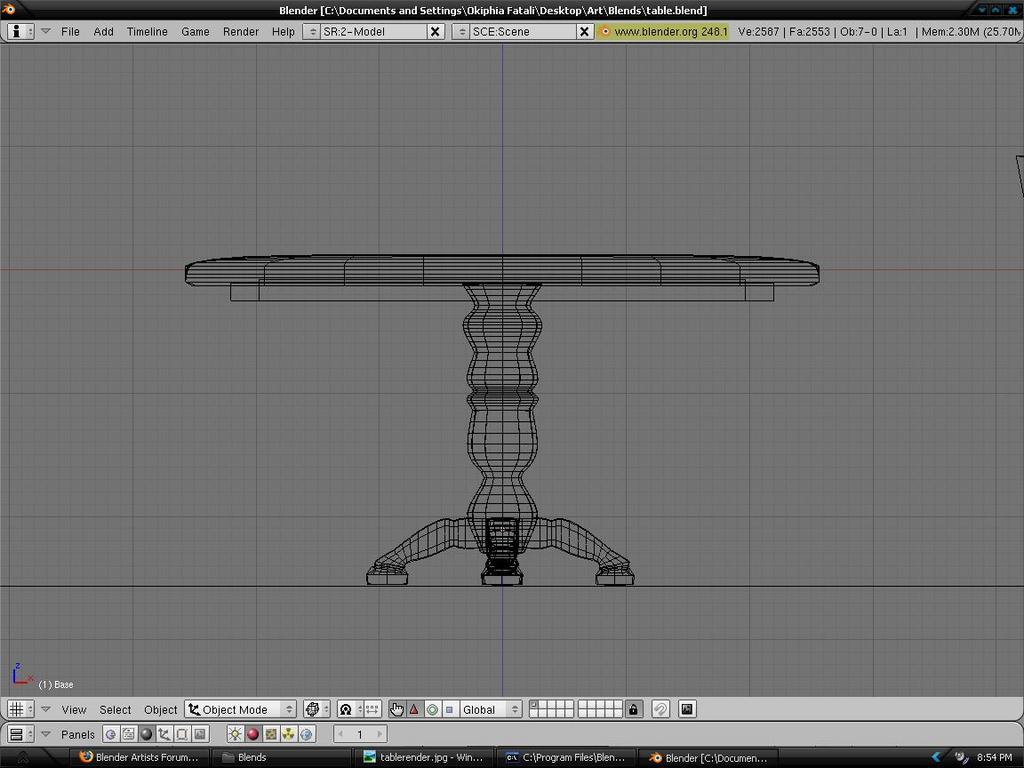This screenshot has width=1024, height=768.
Task: Open the Select menu in 3D header
Action: coord(115,710)
